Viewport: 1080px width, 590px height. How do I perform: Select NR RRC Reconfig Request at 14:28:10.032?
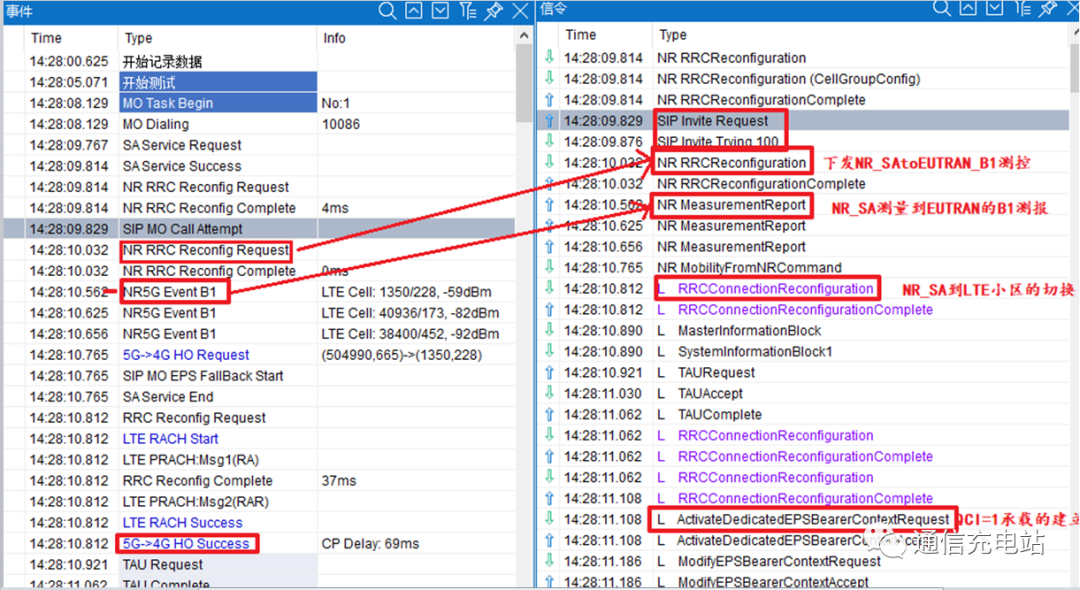click(x=206, y=250)
